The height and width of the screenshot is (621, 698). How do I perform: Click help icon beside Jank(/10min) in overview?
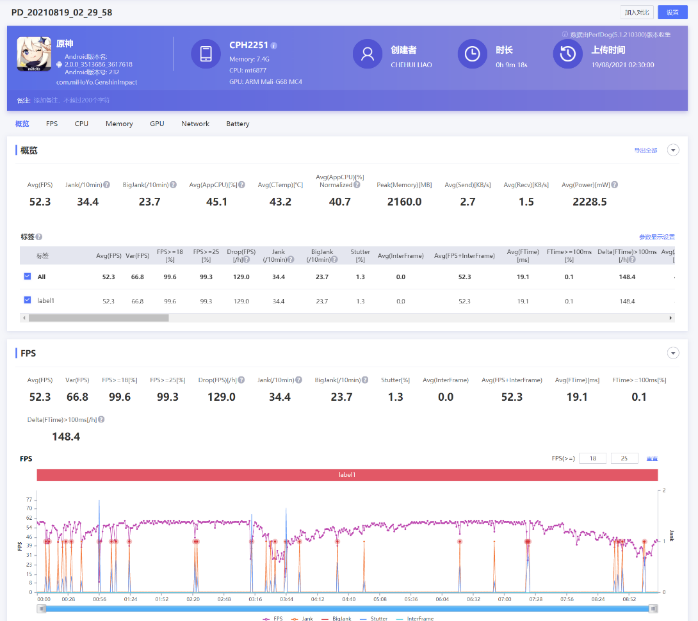click(x=104, y=184)
